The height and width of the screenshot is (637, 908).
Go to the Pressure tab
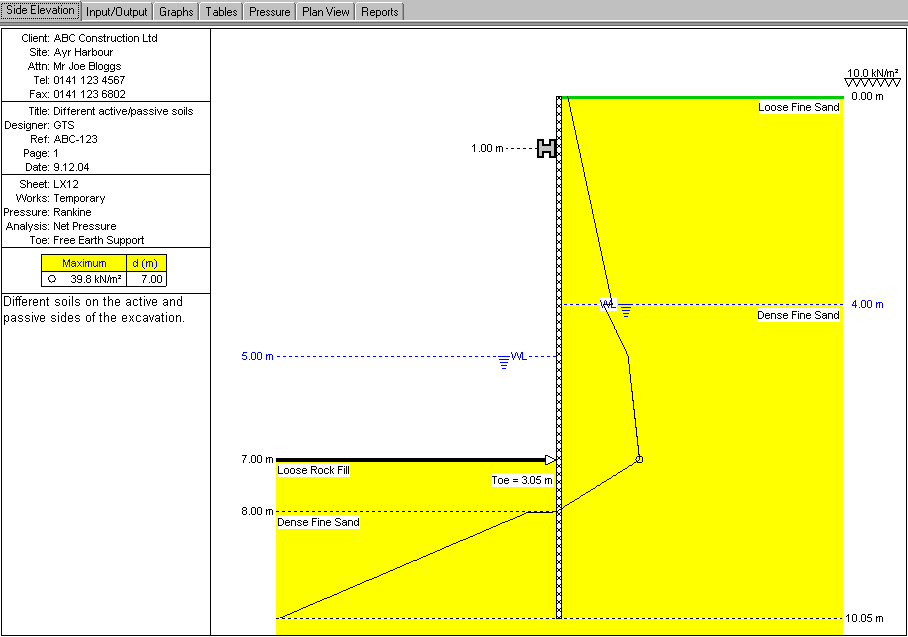click(270, 12)
